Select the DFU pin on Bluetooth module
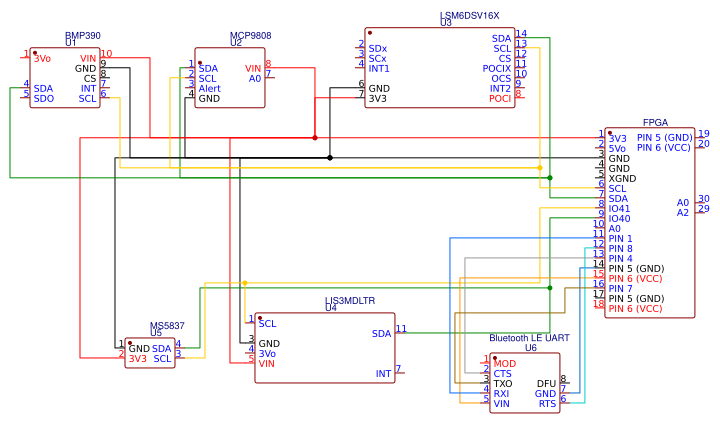 tap(546, 384)
